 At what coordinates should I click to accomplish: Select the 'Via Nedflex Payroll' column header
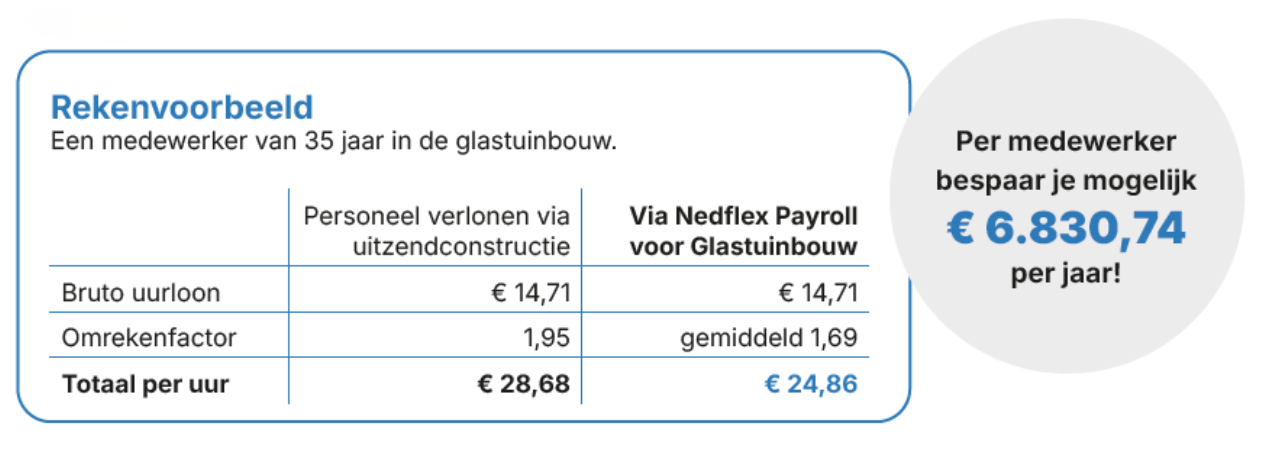click(743, 217)
